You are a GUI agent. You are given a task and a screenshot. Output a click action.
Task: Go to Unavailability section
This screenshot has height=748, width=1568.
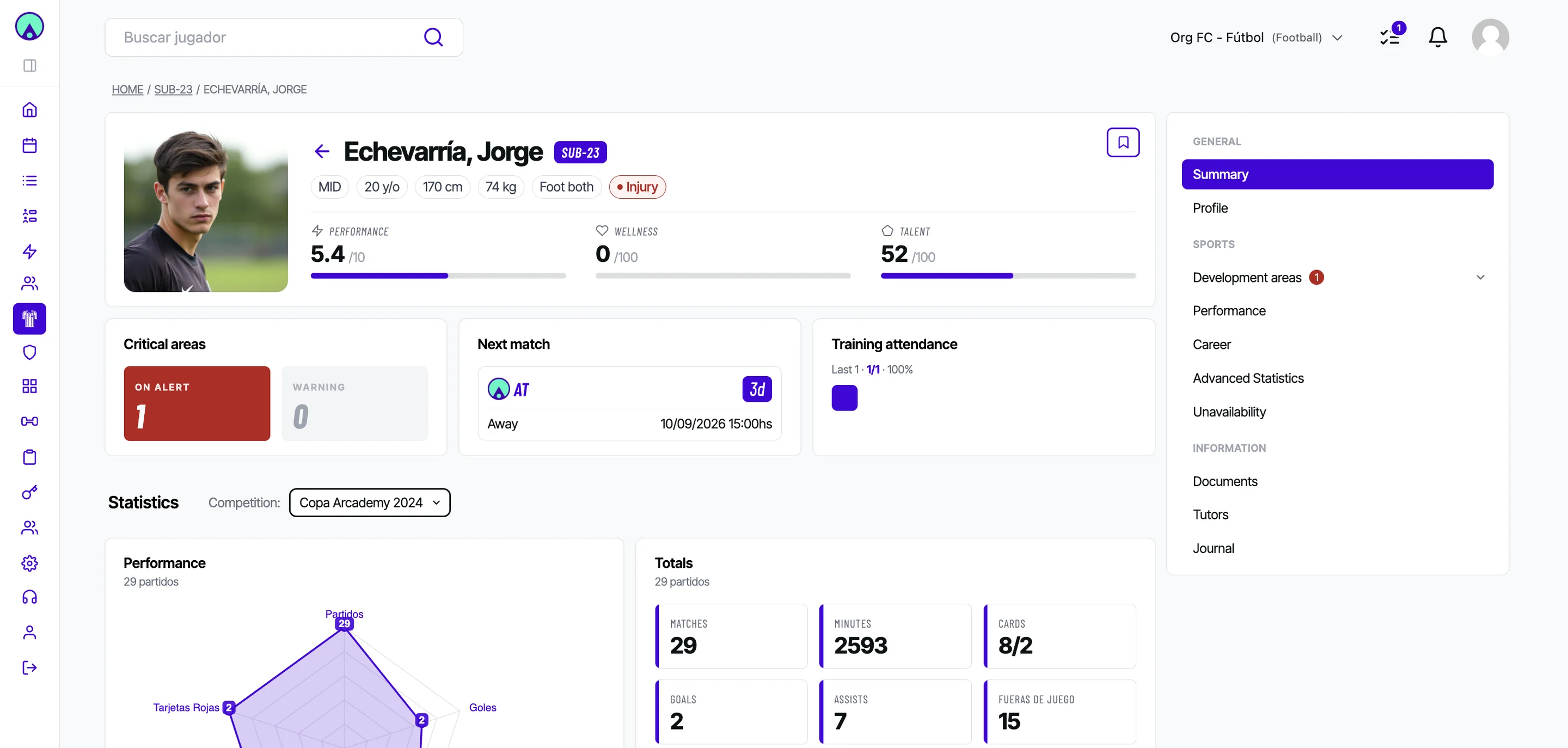coord(1228,412)
